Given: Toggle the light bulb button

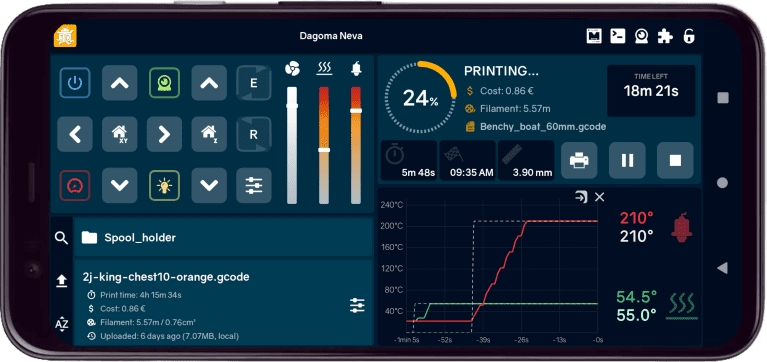Looking at the screenshot, I should pyautogui.click(x=164, y=185).
